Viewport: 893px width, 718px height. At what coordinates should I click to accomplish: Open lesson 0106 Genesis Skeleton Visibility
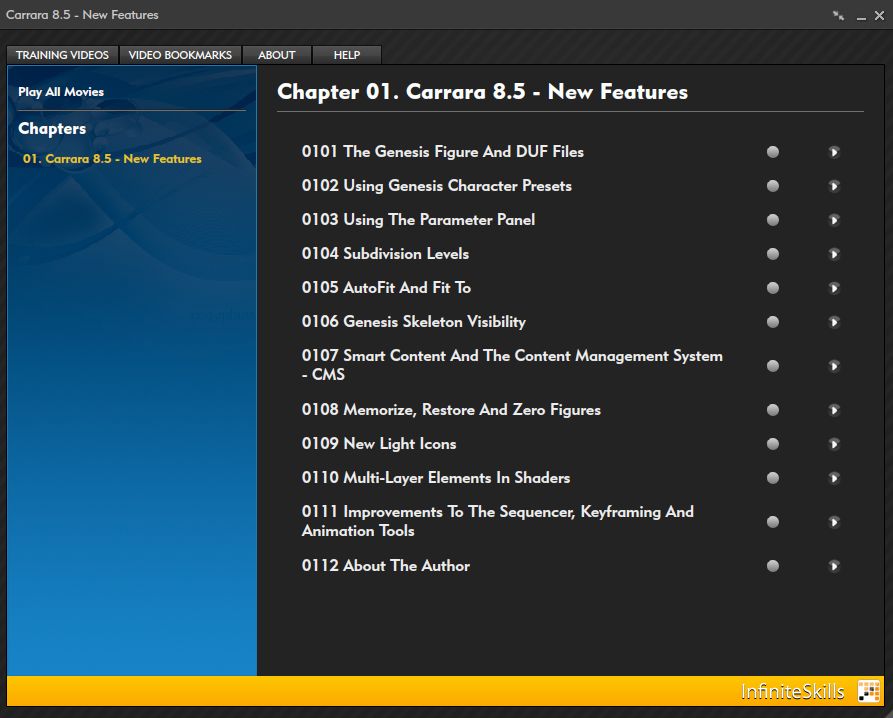click(x=413, y=322)
